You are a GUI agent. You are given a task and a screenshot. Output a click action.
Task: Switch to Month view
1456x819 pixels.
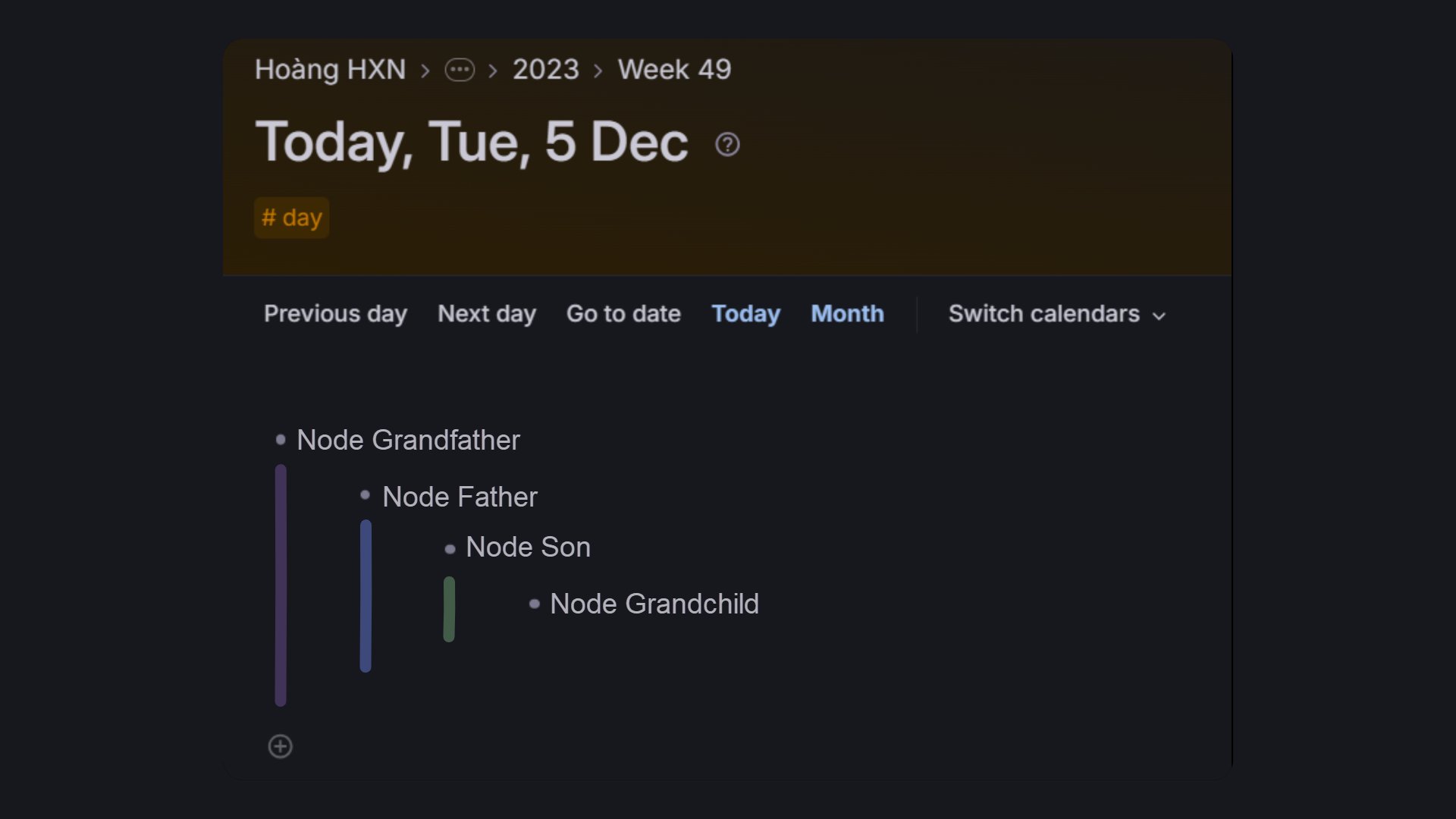[848, 314]
